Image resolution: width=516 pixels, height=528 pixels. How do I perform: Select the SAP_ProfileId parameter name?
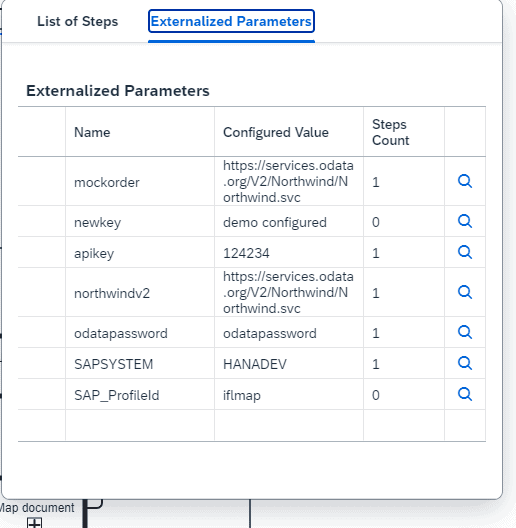(117, 395)
